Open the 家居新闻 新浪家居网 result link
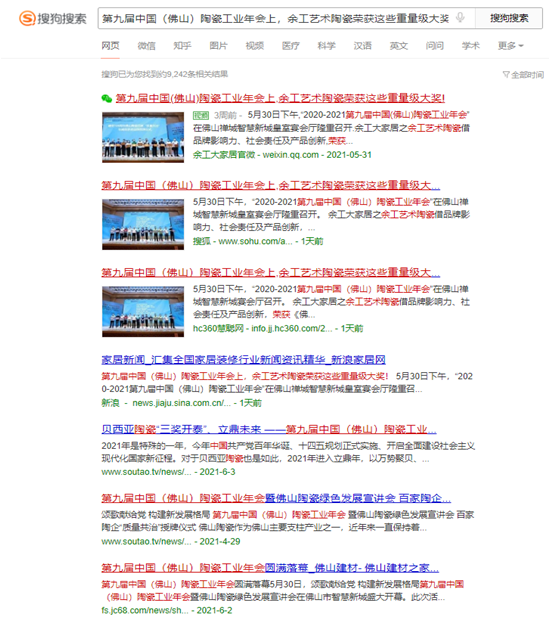Viewport: 550px width, 627px height. point(243,360)
